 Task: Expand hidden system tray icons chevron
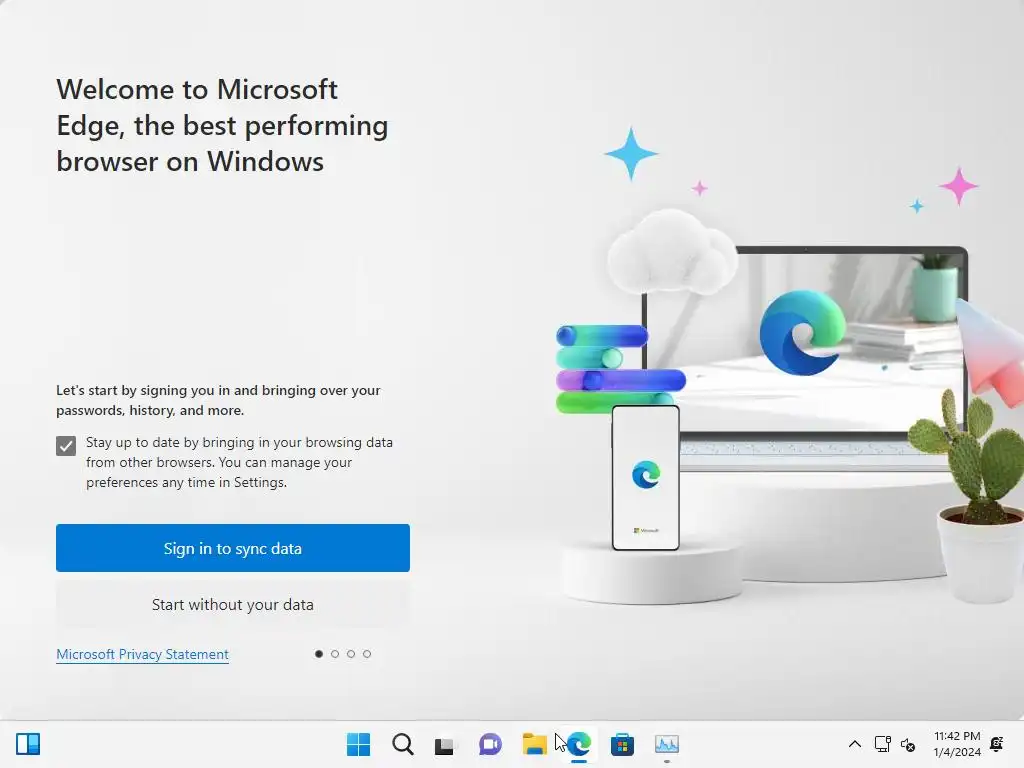point(854,744)
